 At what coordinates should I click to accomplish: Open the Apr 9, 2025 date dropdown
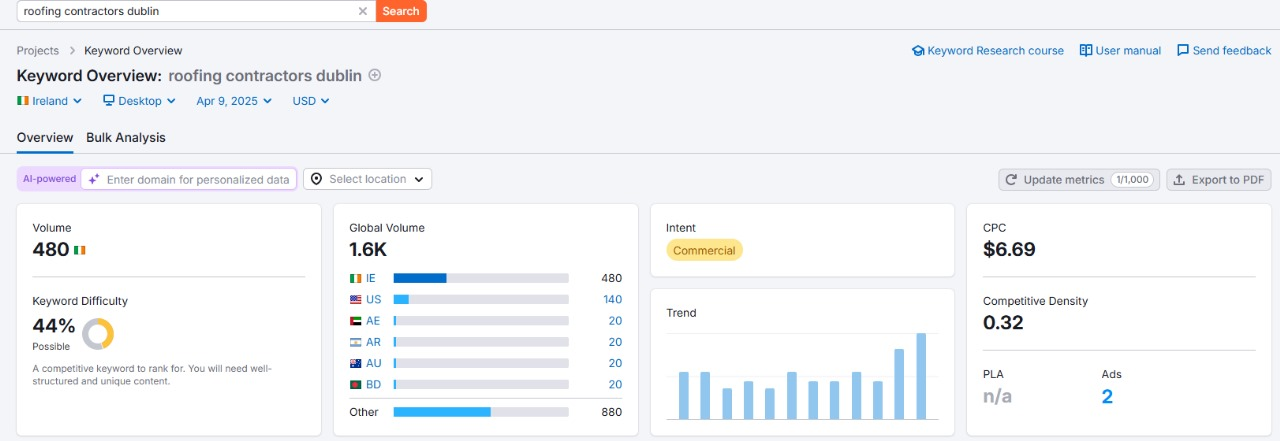[234, 101]
